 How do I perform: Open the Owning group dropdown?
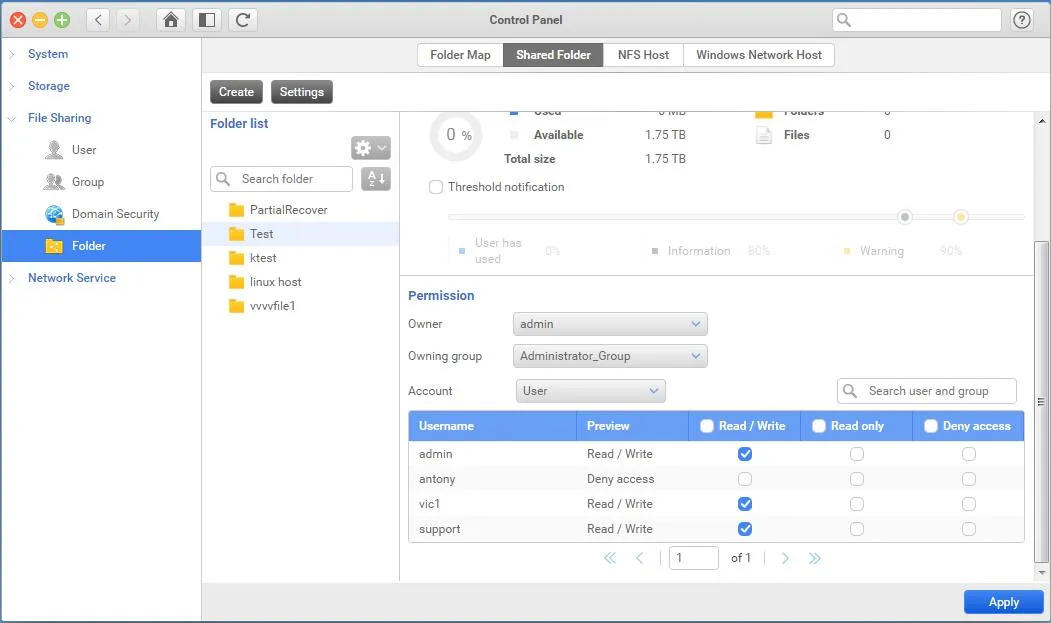click(610, 356)
